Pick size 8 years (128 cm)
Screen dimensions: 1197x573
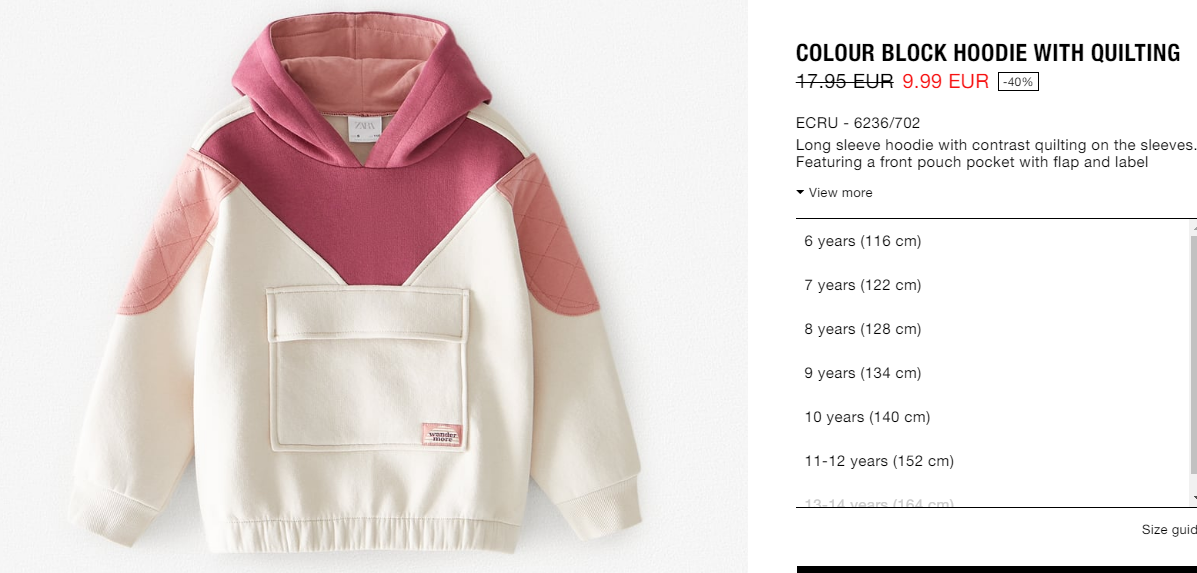pyautogui.click(x=992, y=330)
